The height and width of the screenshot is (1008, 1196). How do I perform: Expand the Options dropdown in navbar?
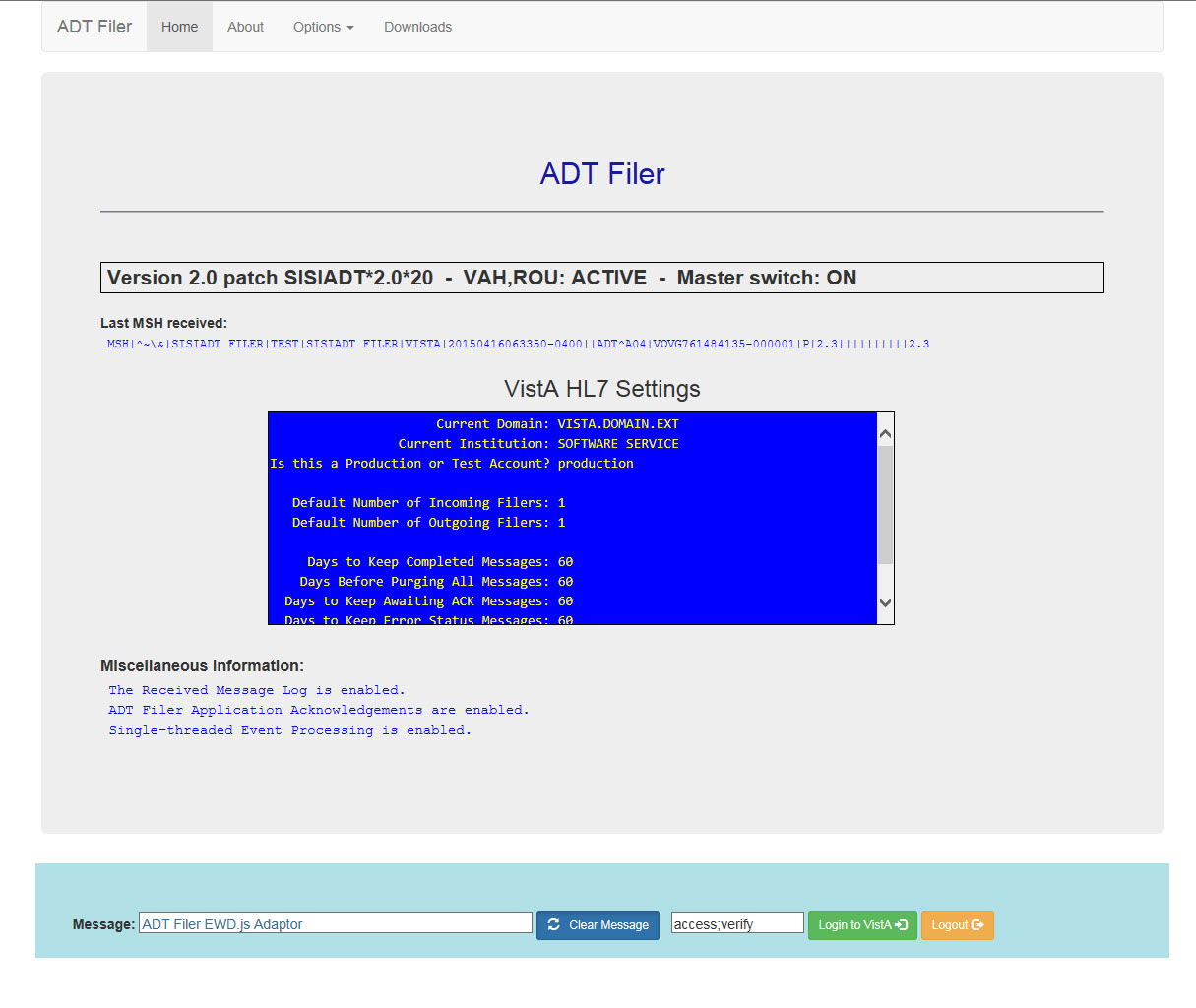pos(323,27)
